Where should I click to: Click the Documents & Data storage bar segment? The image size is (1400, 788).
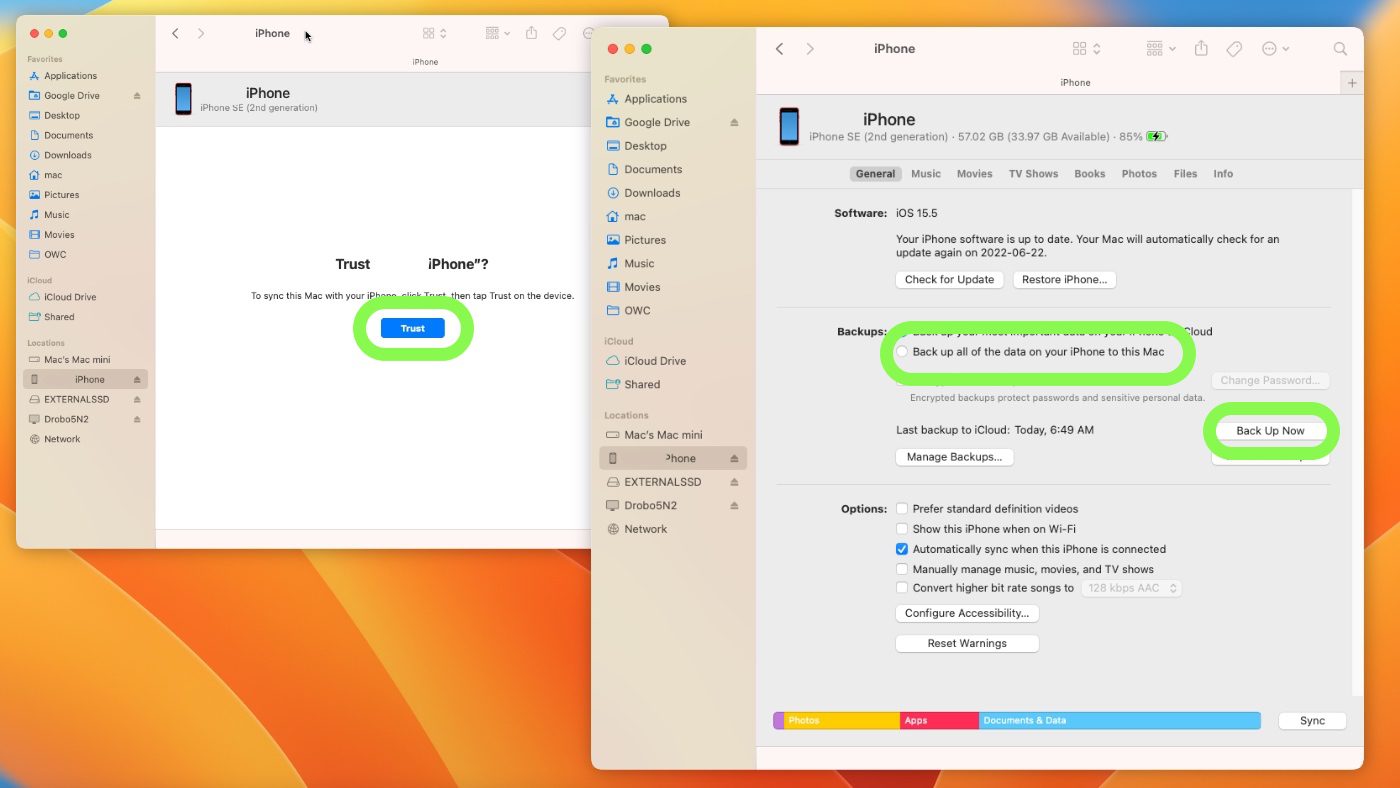[1119, 720]
